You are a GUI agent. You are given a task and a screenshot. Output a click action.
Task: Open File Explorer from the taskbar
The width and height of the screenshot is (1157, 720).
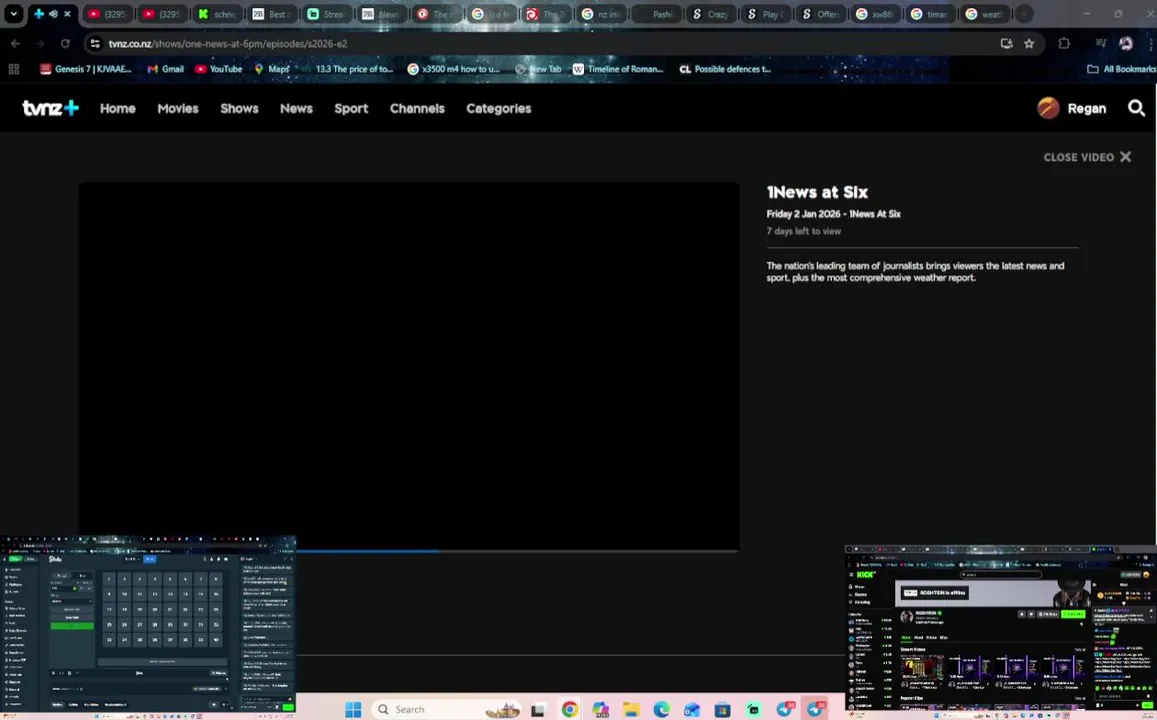(x=631, y=710)
